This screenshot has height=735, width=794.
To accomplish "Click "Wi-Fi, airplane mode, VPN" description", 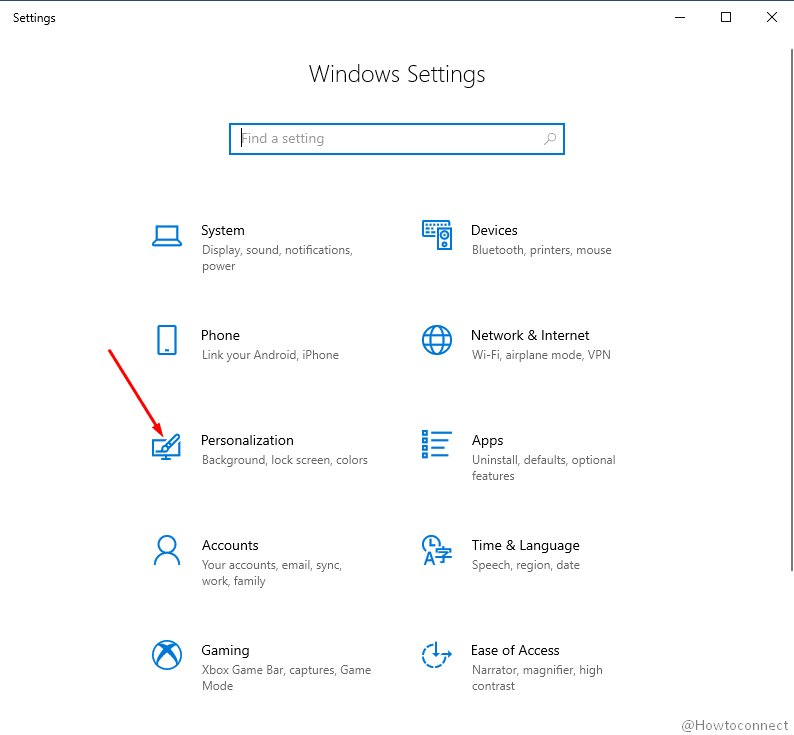I will (x=541, y=355).
